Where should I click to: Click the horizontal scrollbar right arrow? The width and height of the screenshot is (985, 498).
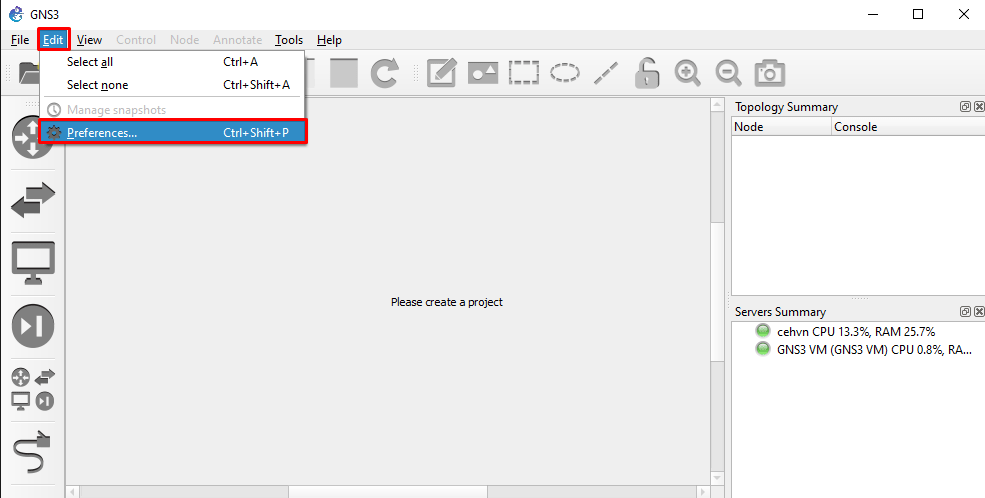[703, 492]
